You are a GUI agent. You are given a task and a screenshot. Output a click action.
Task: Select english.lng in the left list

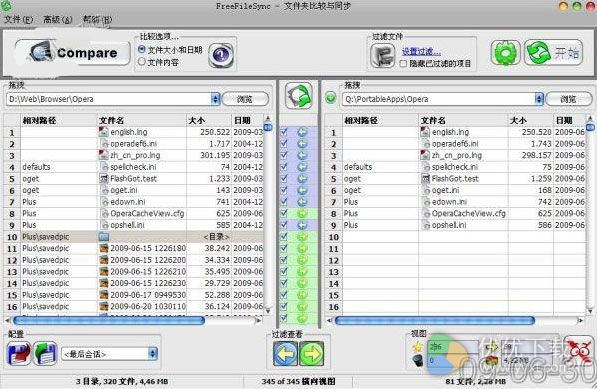click(x=129, y=132)
